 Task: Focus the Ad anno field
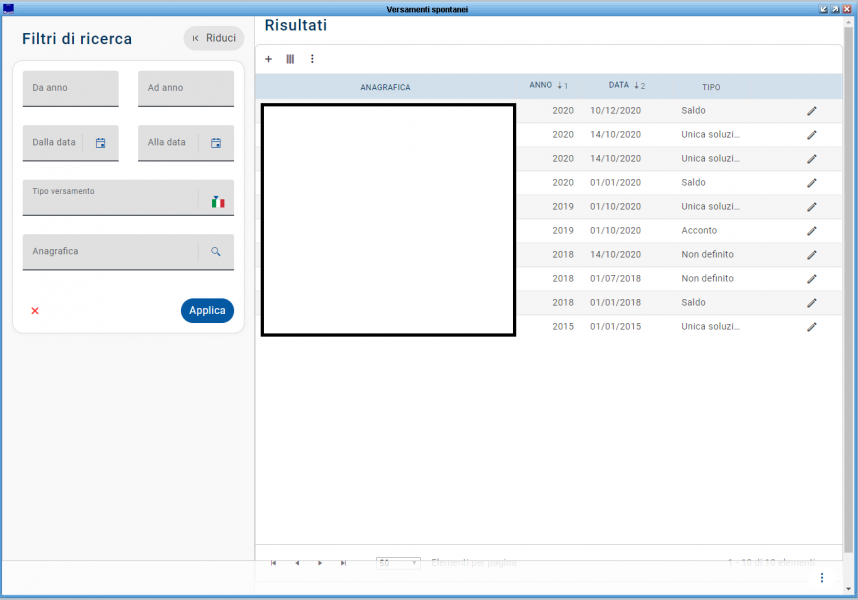[186, 88]
